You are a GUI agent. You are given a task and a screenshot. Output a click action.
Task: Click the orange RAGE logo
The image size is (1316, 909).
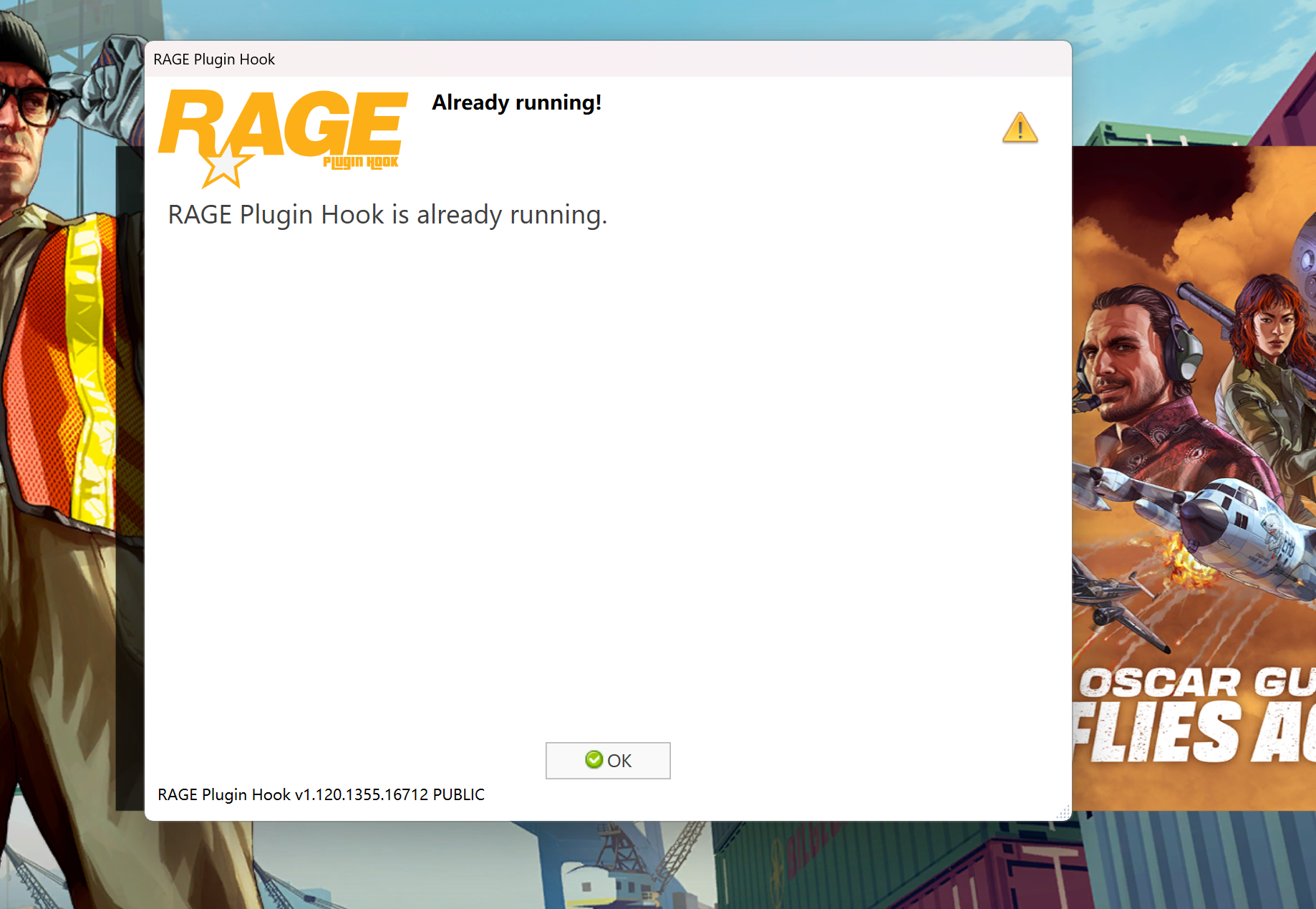(x=284, y=138)
